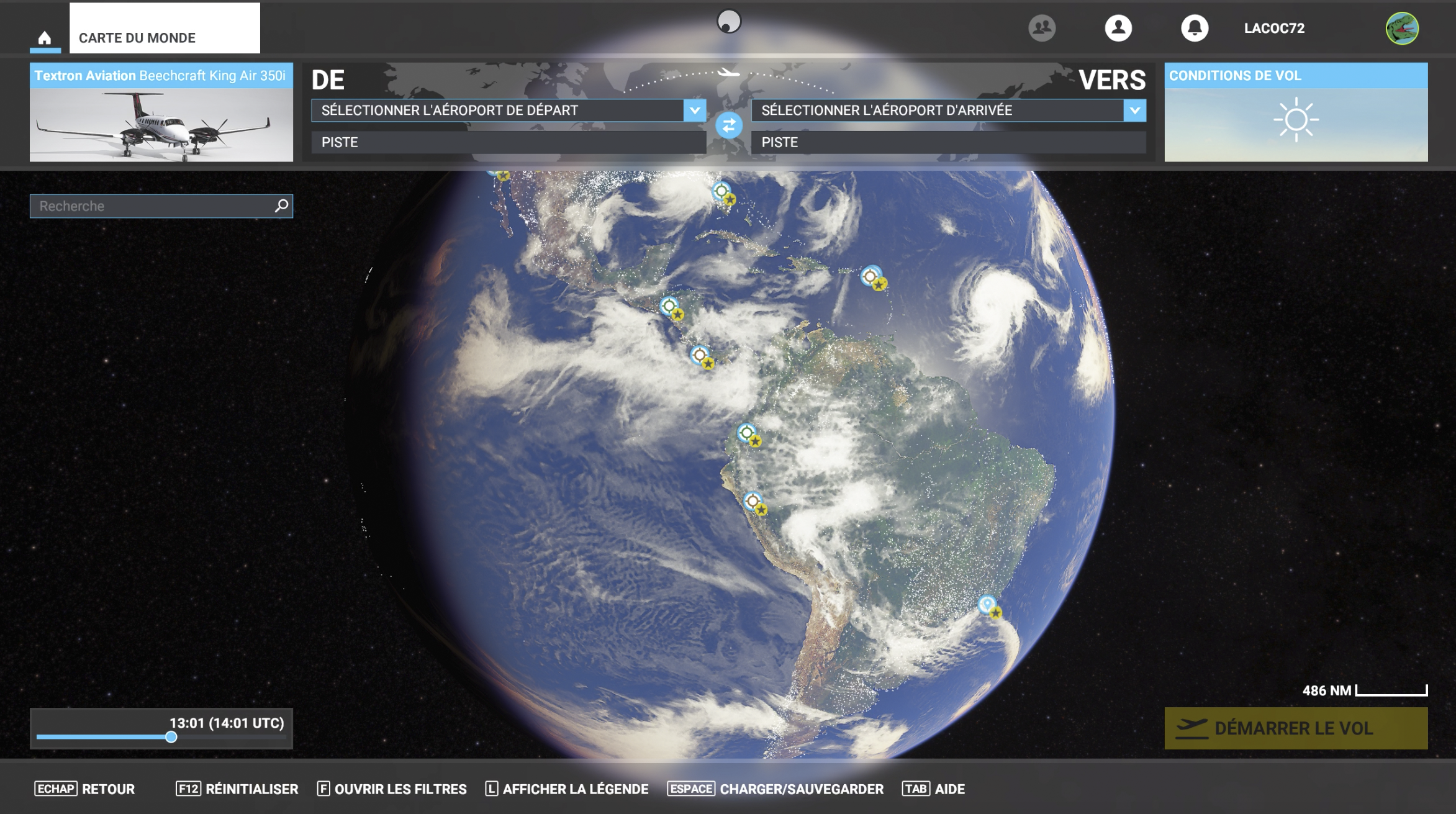Open the Conditions de Vol panel
Image resolution: width=1456 pixels, height=814 pixels.
click(x=1296, y=112)
